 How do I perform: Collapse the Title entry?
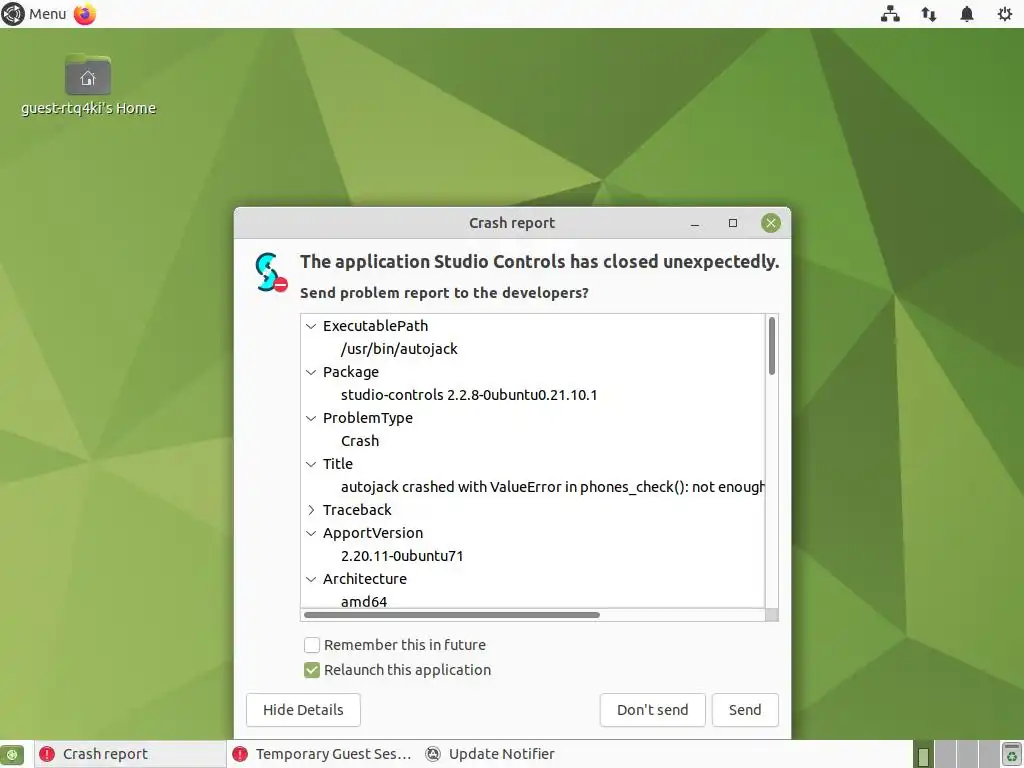(x=311, y=464)
